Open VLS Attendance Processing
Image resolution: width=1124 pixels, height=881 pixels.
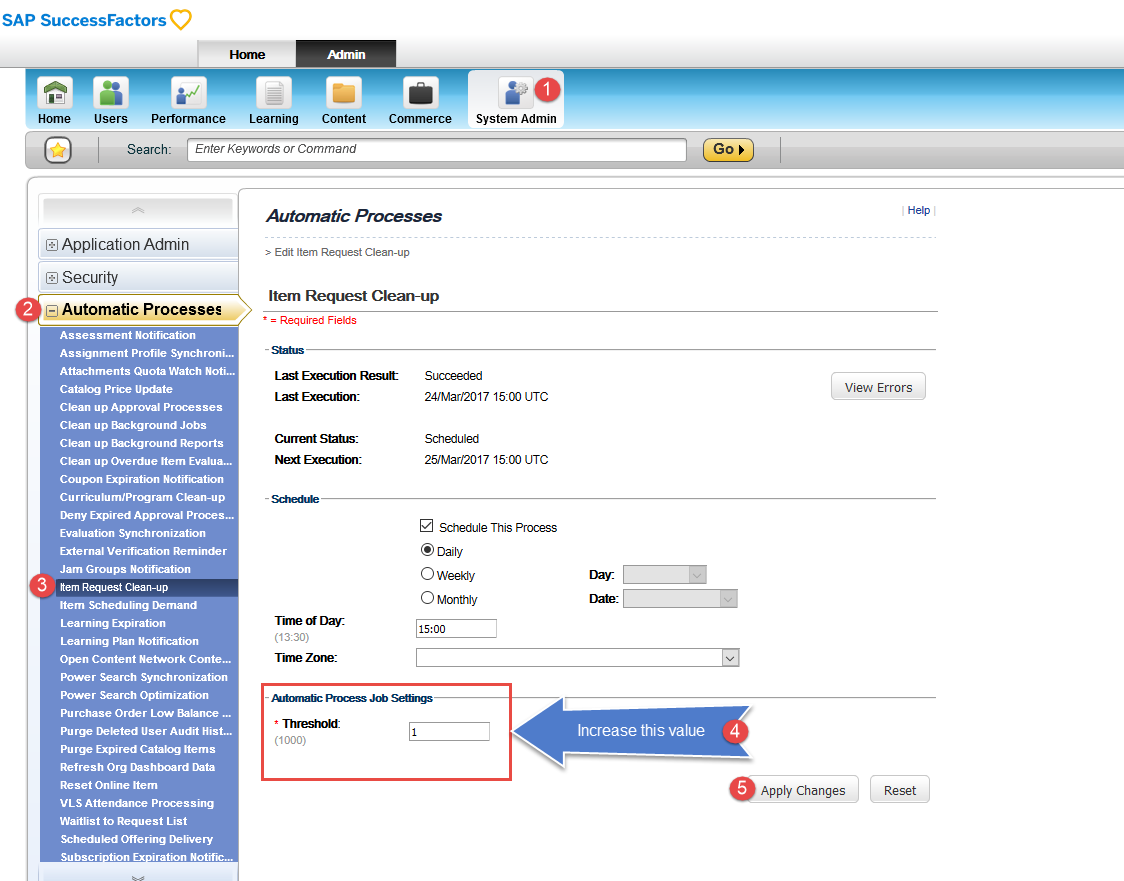click(x=137, y=803)
